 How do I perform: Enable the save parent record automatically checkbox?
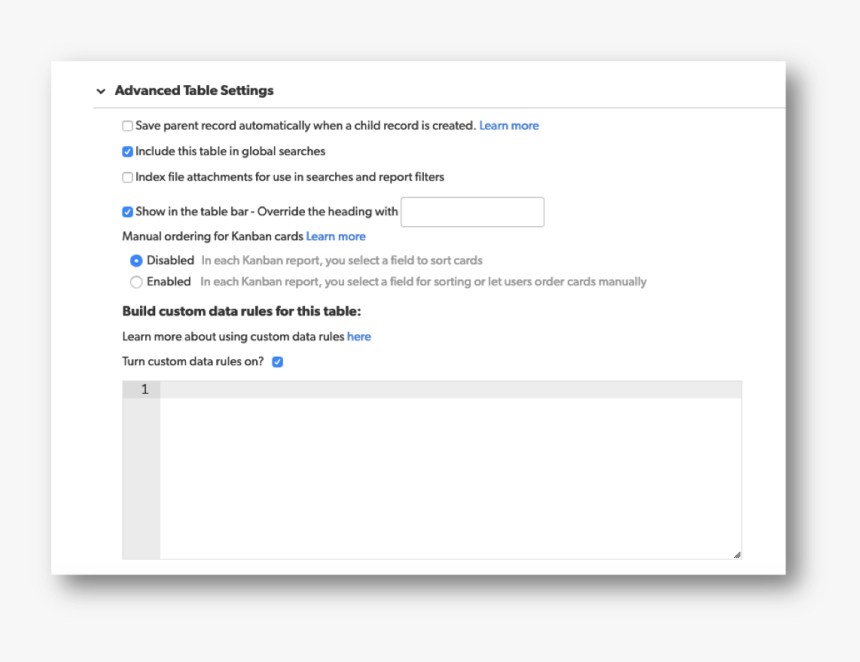coord(127,126)
